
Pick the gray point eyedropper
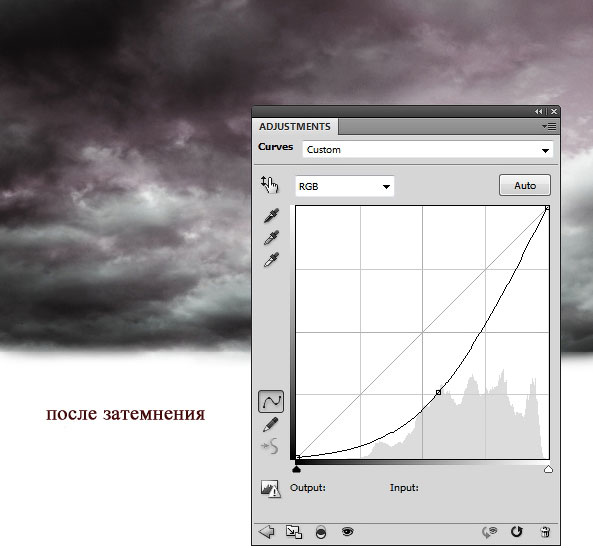pos(271,238)
